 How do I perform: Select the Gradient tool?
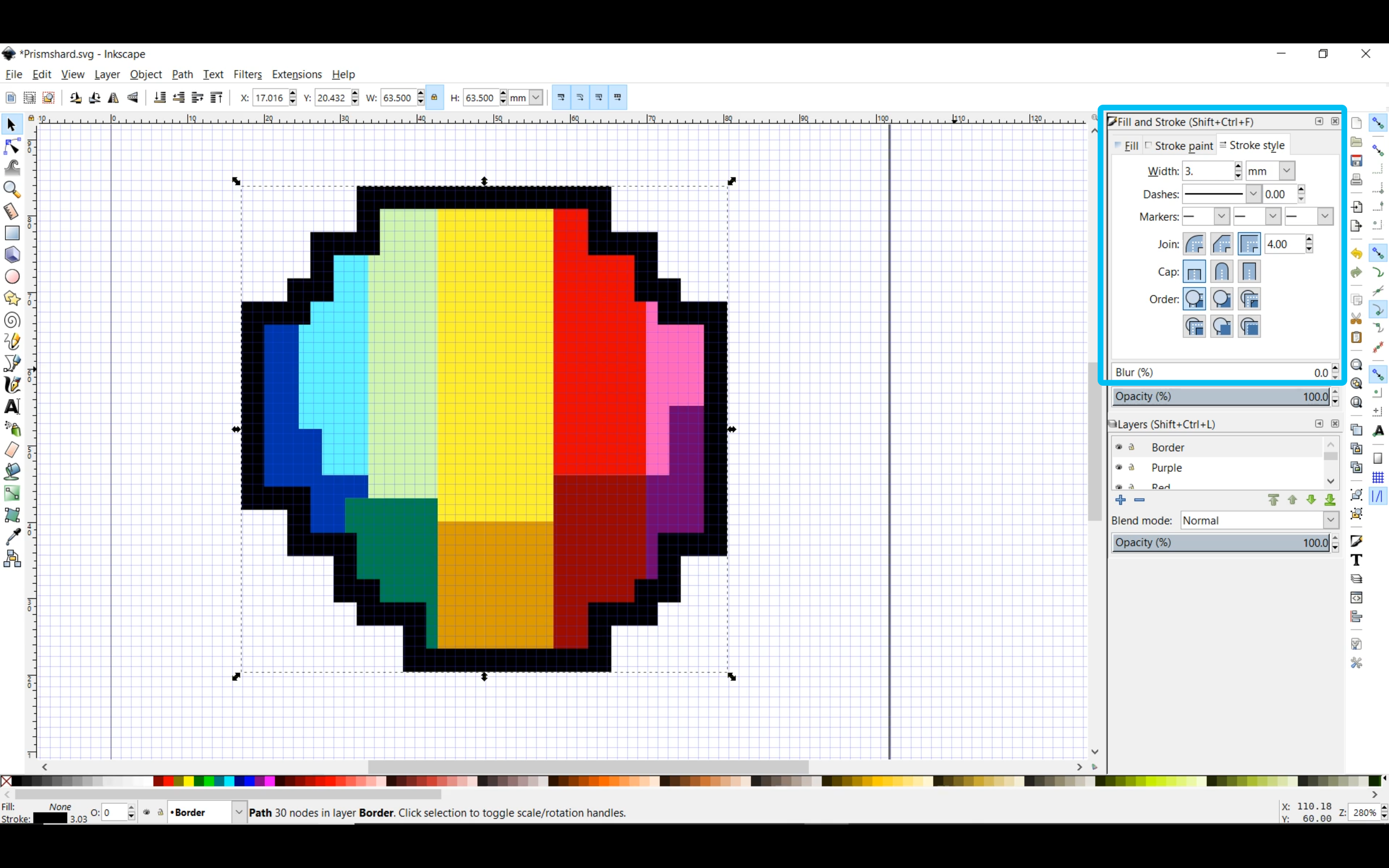[x=12, y=493]
